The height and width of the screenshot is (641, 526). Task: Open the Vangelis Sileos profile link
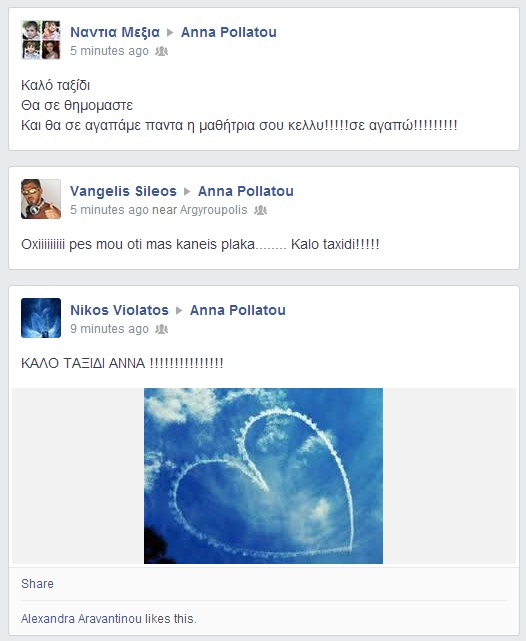click(123, 191)
